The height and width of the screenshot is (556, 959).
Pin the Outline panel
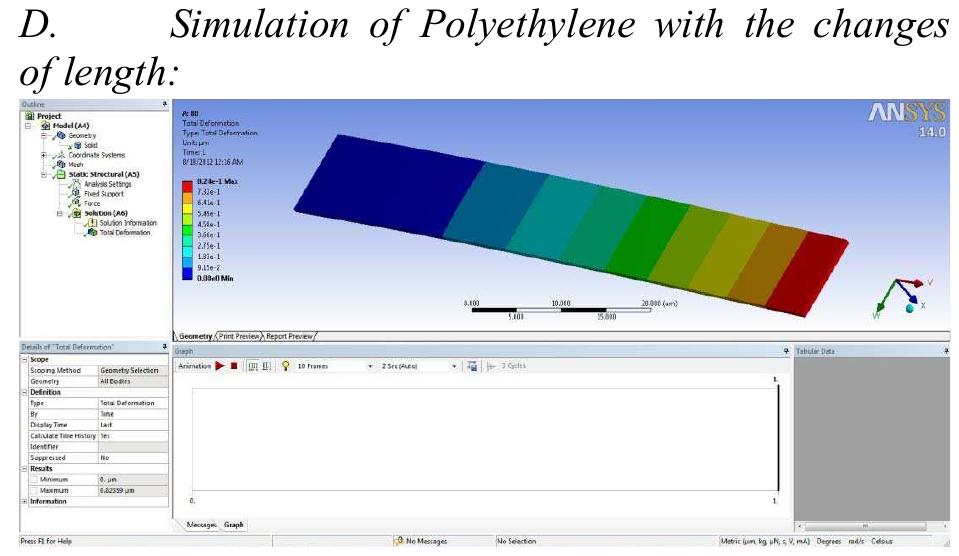[x=165, y=105]
